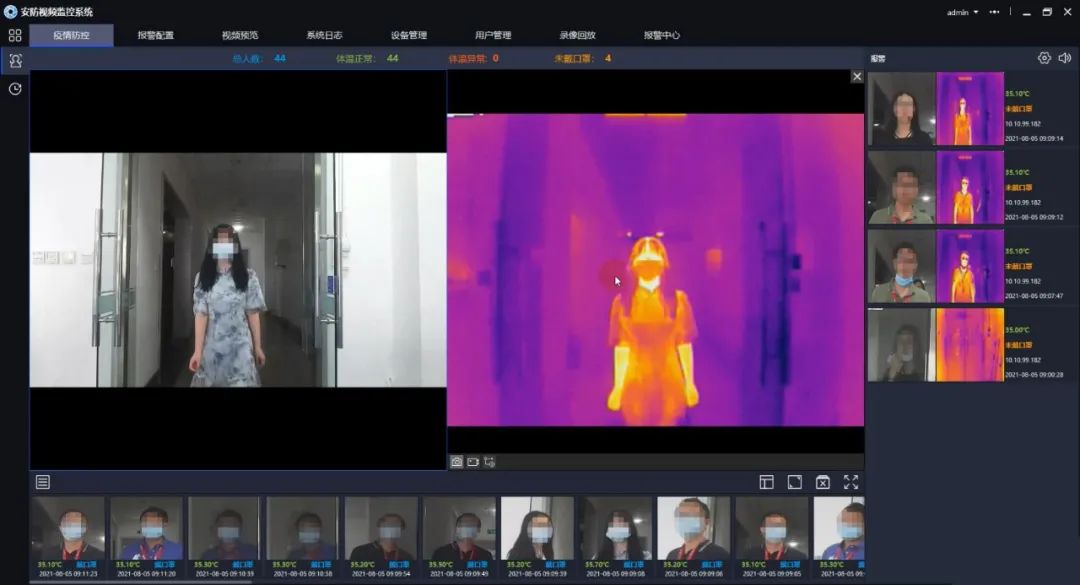Click the app logo in title bar
Image resolution: width=1080 pixels, height=585 pixels.
click(10, 12)
